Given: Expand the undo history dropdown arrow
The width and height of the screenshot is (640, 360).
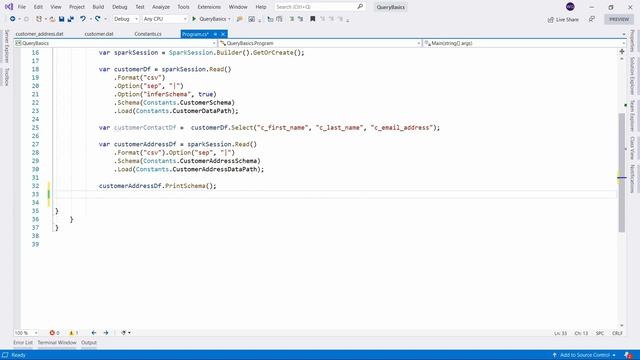Looking at the screenshot, I should [x=90, y=19].
